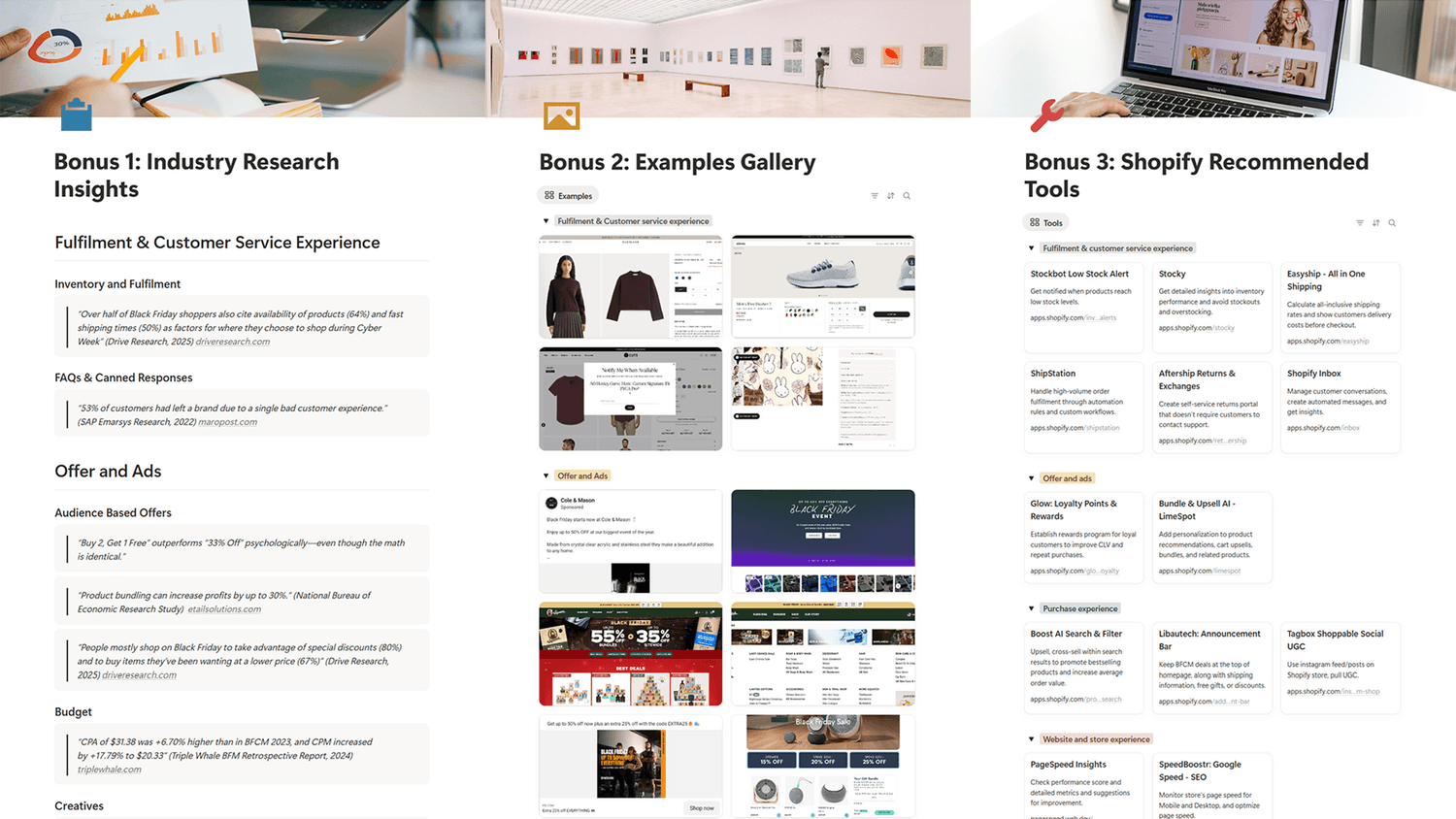The height and width of the screenshot is (819, 1456).
Task: Open filter icon in Examples gallery toolbar
Action: click(x=875, y=196)
